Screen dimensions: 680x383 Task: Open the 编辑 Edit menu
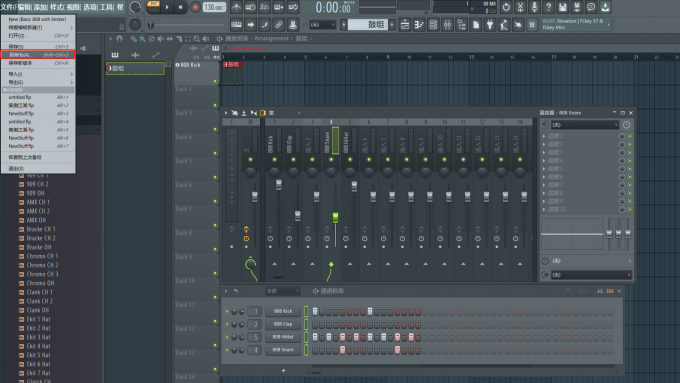[x=25, y=7]
